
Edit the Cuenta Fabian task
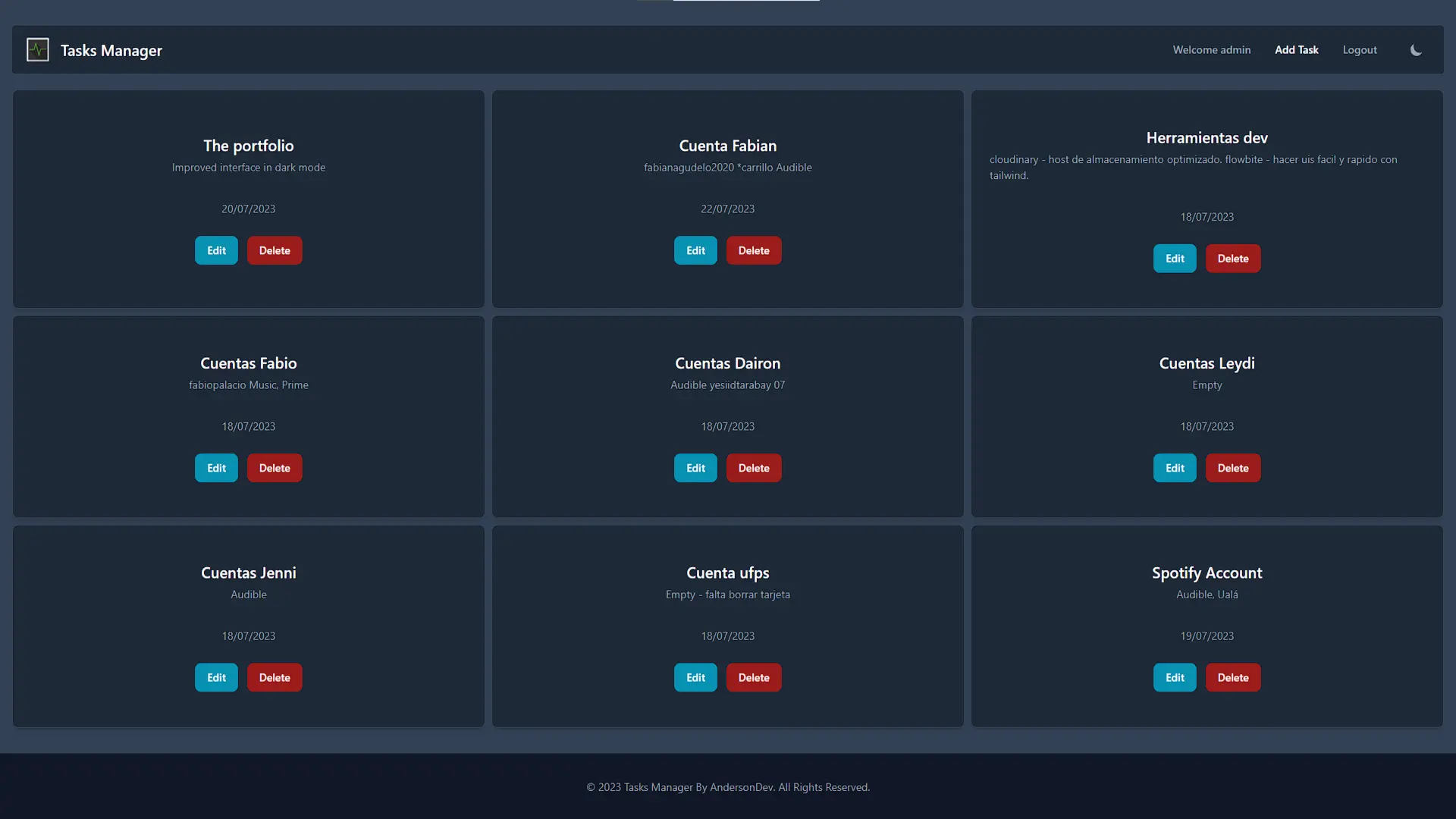tap(695, 251)
